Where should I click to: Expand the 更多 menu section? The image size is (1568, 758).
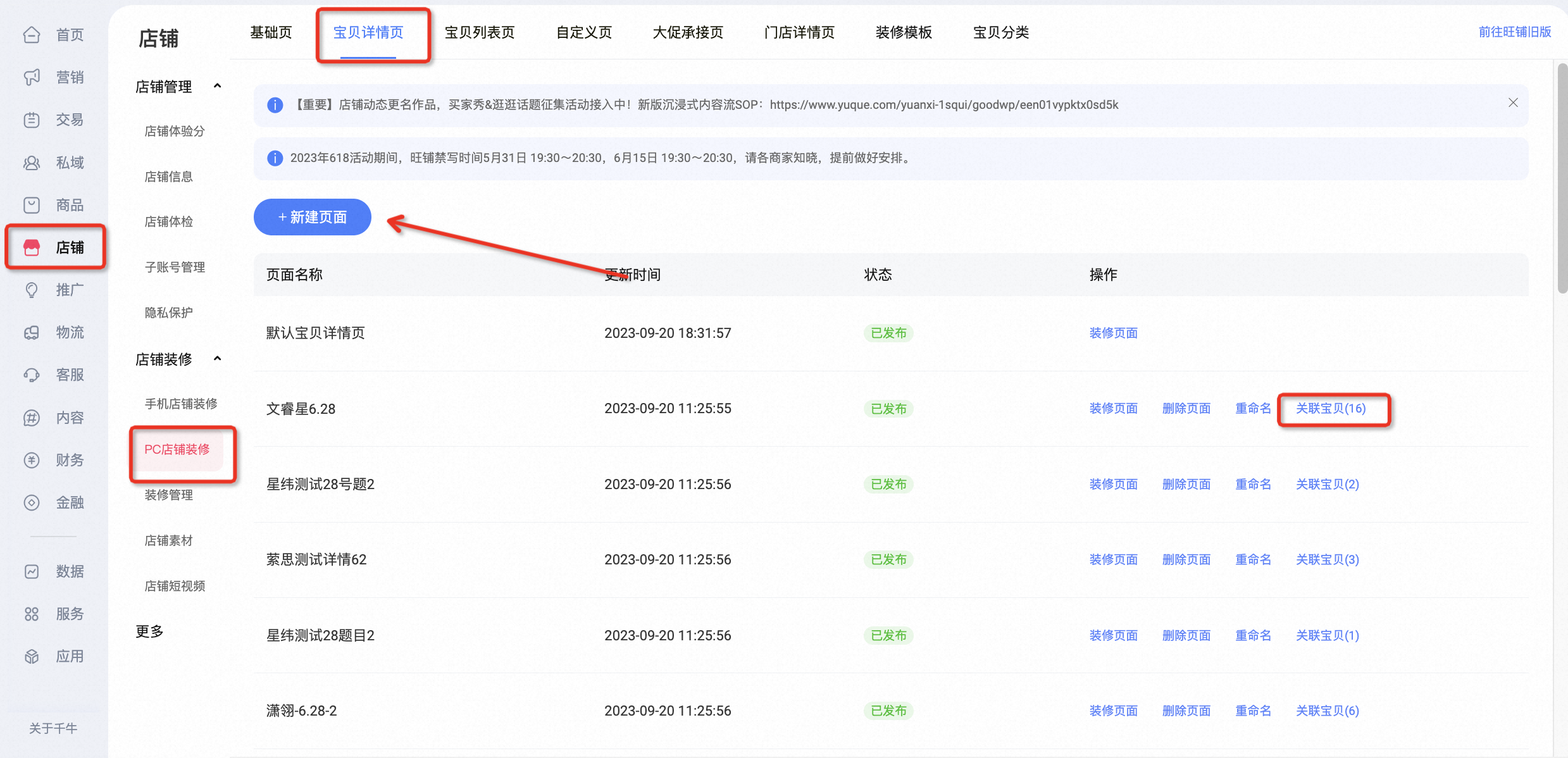pos(150,631)
